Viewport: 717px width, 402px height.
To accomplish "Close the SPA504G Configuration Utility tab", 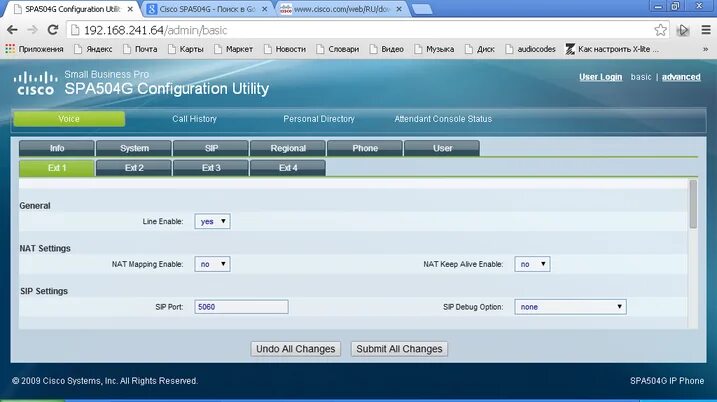I will [x=130, y=9].
